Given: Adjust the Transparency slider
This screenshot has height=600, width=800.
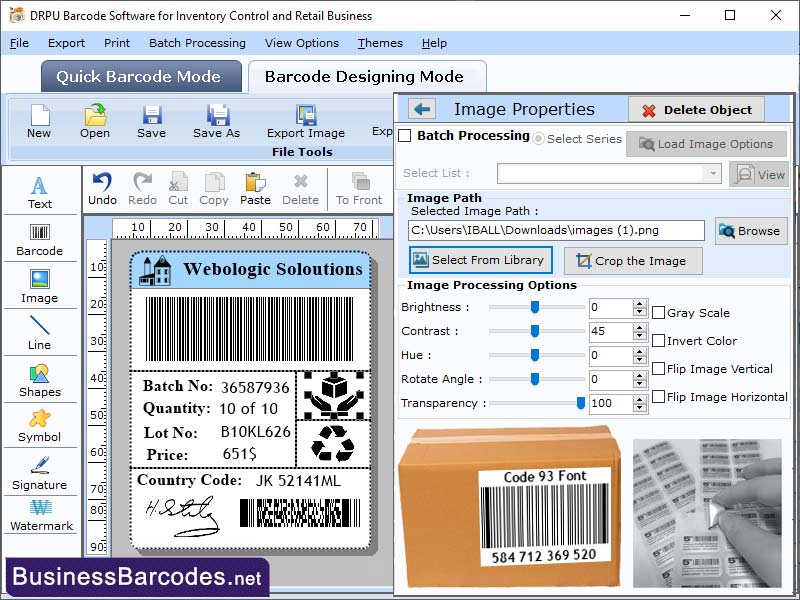Looking at the screenshot, I should pyautogui.click(x=583, y=403).
